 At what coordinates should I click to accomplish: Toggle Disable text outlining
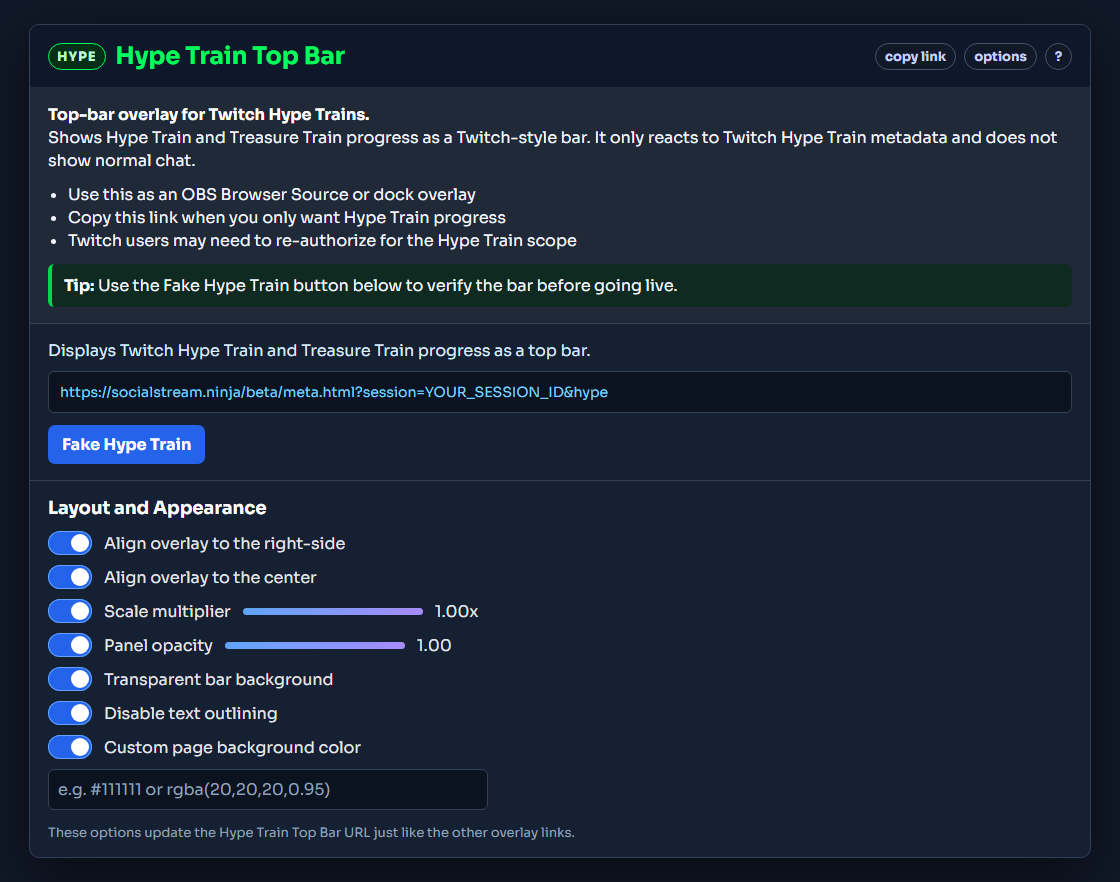[x=70, y=713]
